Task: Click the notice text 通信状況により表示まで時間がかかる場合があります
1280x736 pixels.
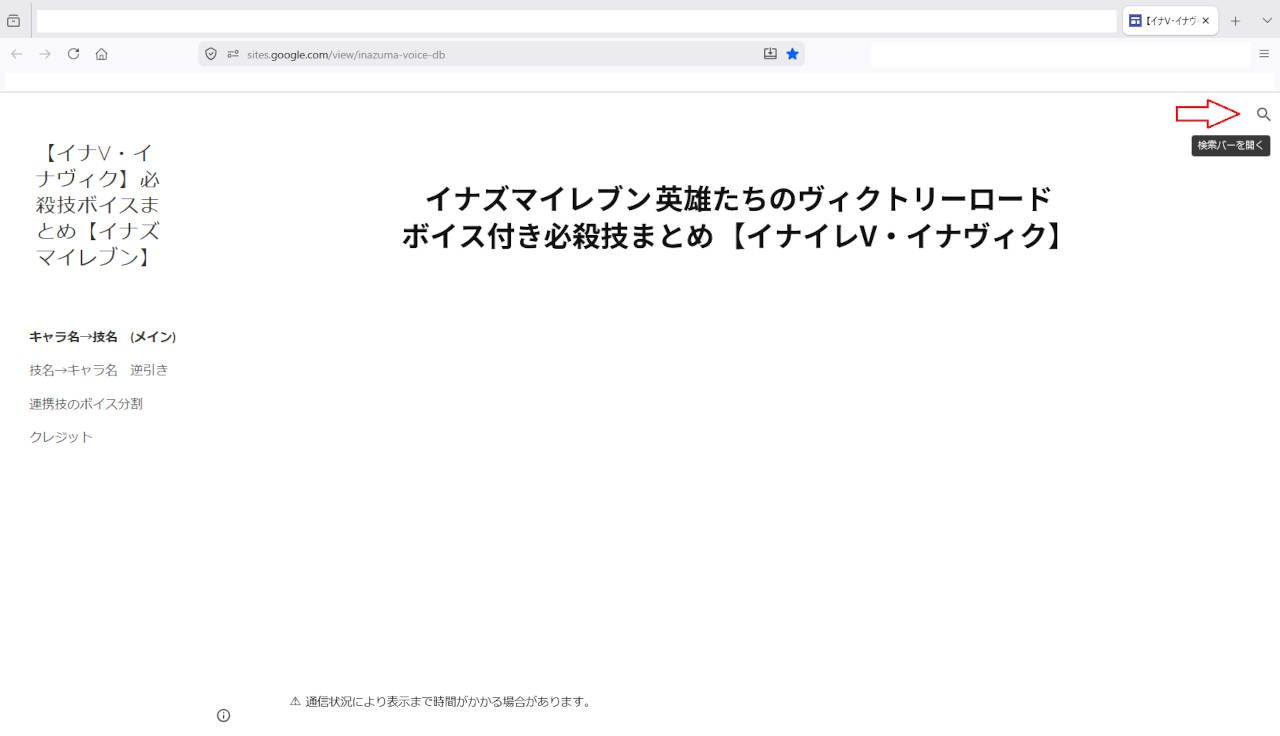Action: pos(448,702)
